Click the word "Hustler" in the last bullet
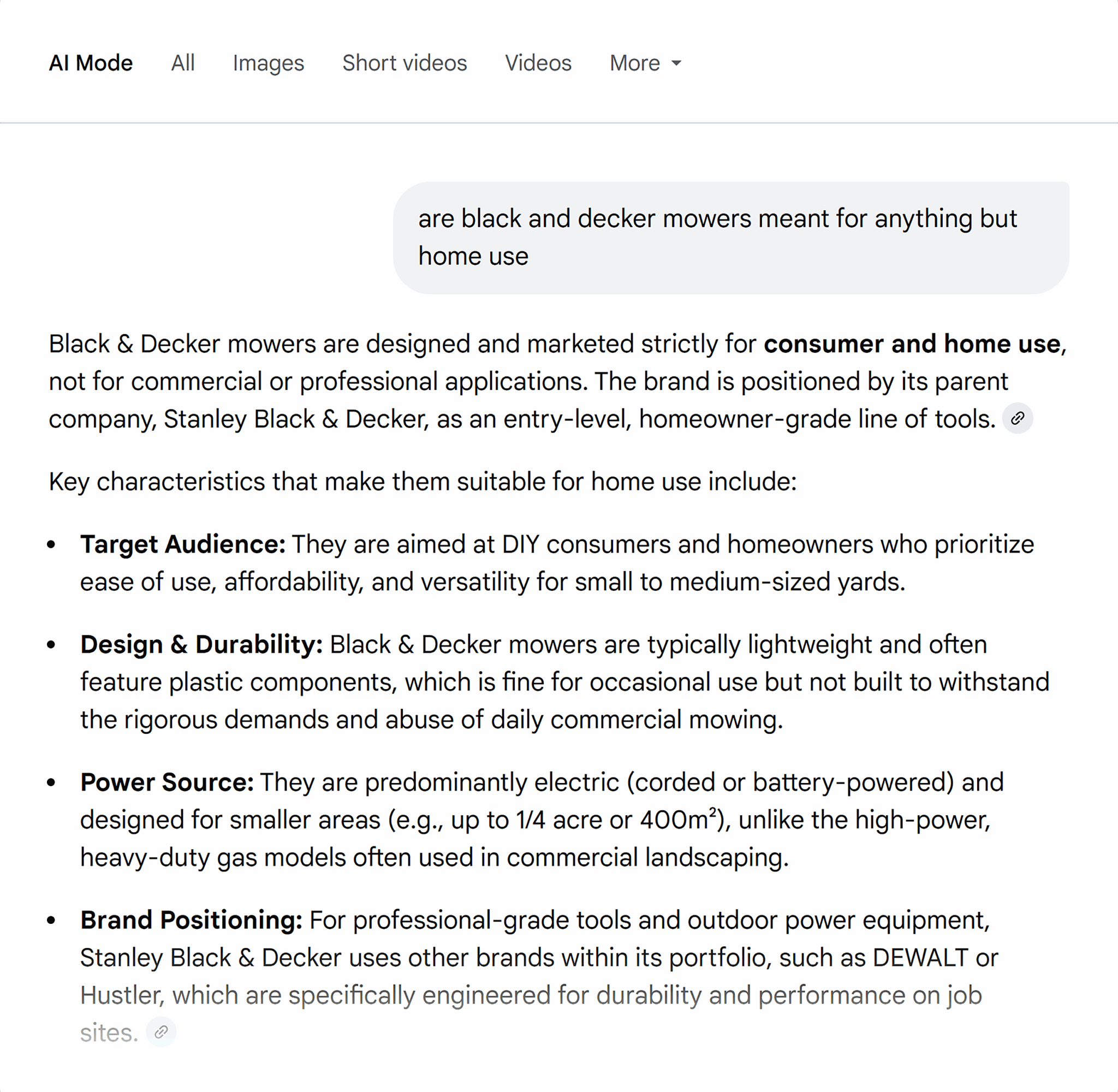The height and width of the screenshot is (1092, 1118). [x=122, y=995]
